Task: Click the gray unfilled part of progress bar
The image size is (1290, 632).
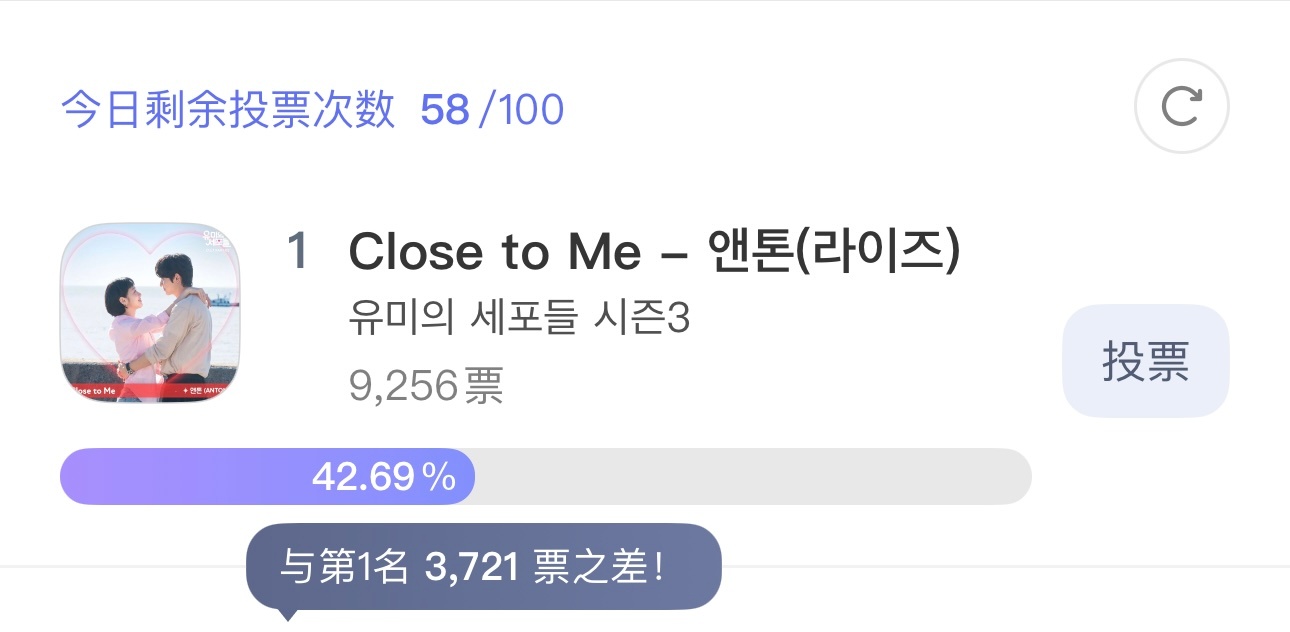Action: 753,476
